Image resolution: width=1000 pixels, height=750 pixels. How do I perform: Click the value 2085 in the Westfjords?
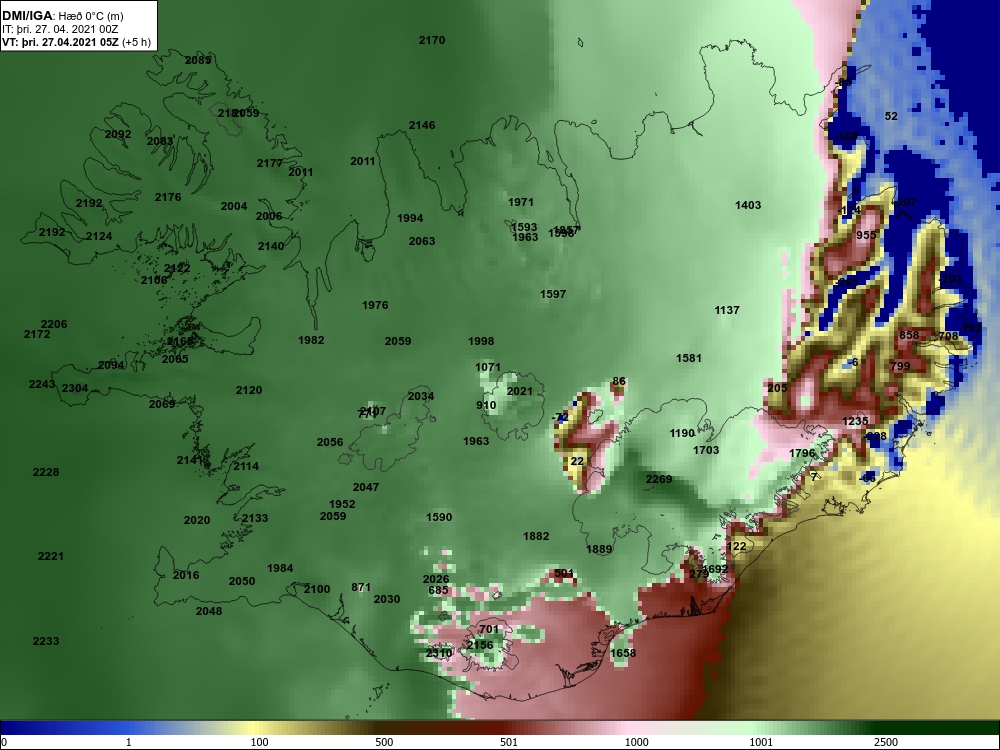click(198, 61)
